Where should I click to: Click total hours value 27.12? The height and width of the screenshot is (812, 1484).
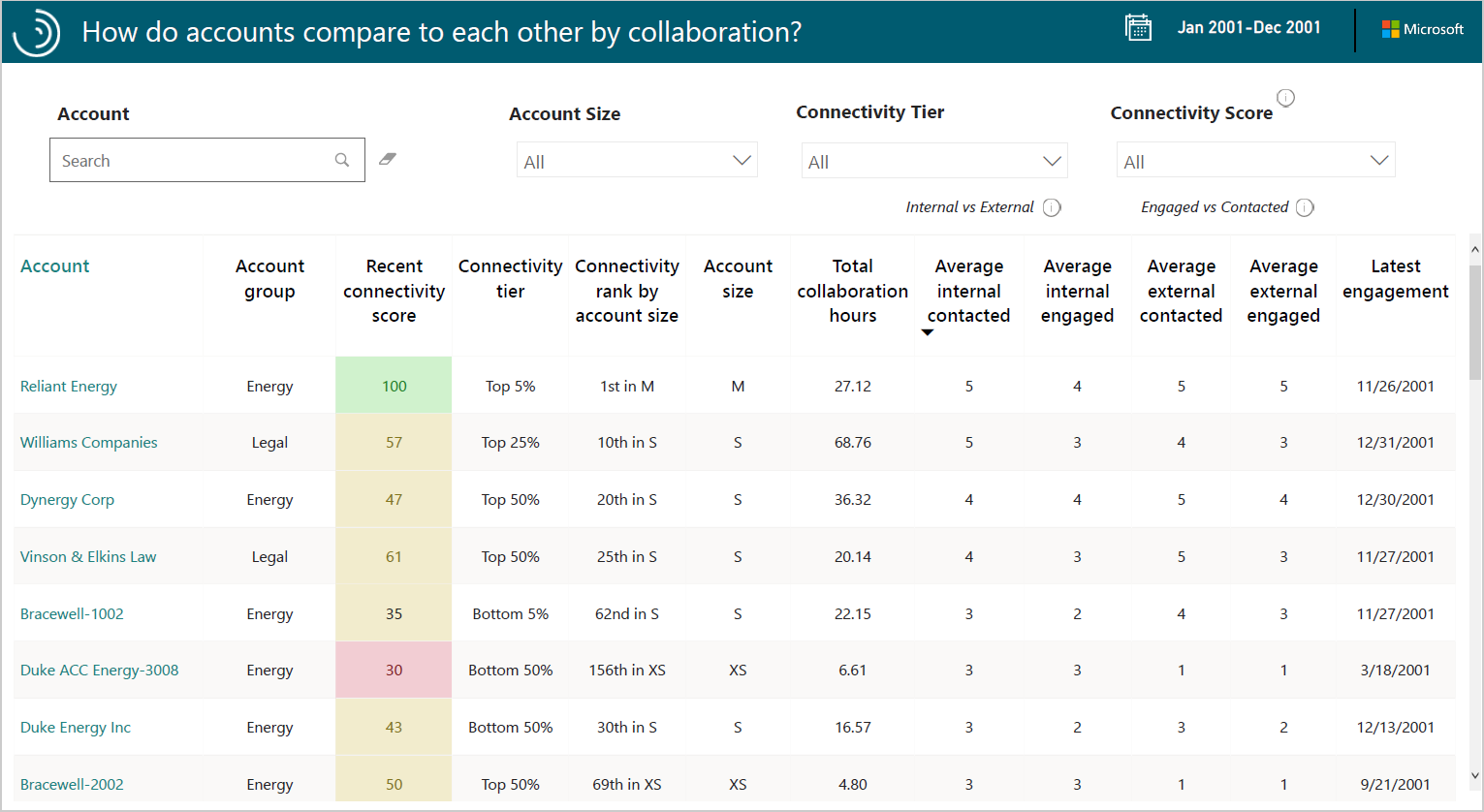tap(853, 386)
